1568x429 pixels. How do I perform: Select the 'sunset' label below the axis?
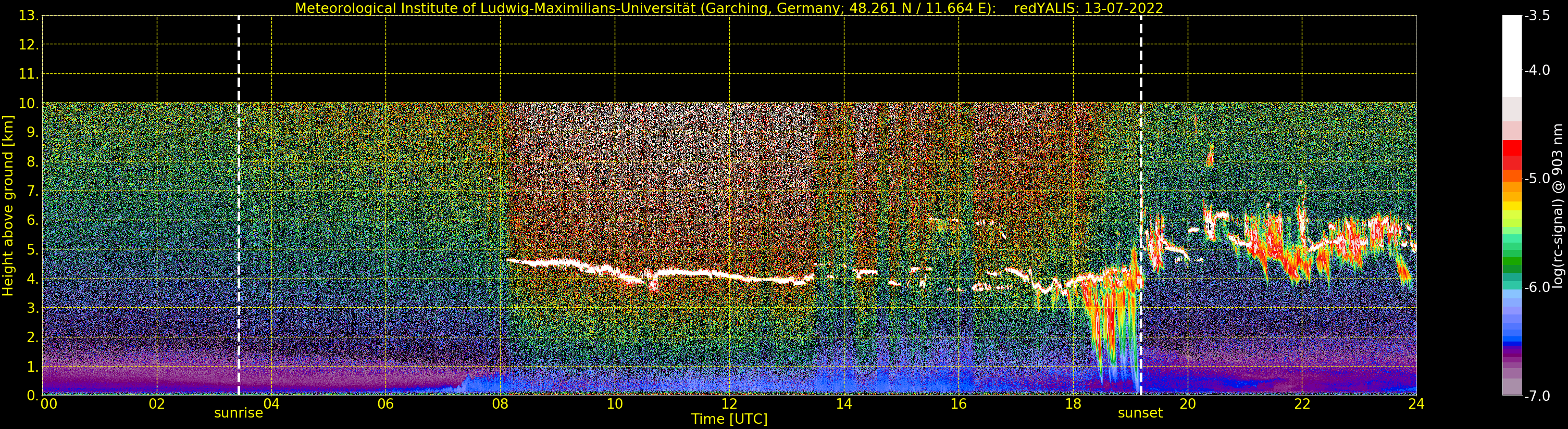[x=1140, y=413]
